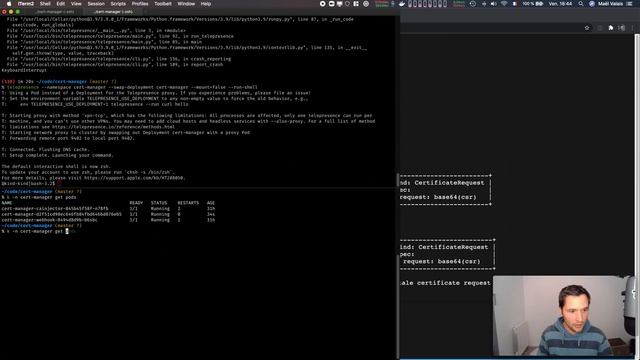Open the Window menu

click(186, 4)
